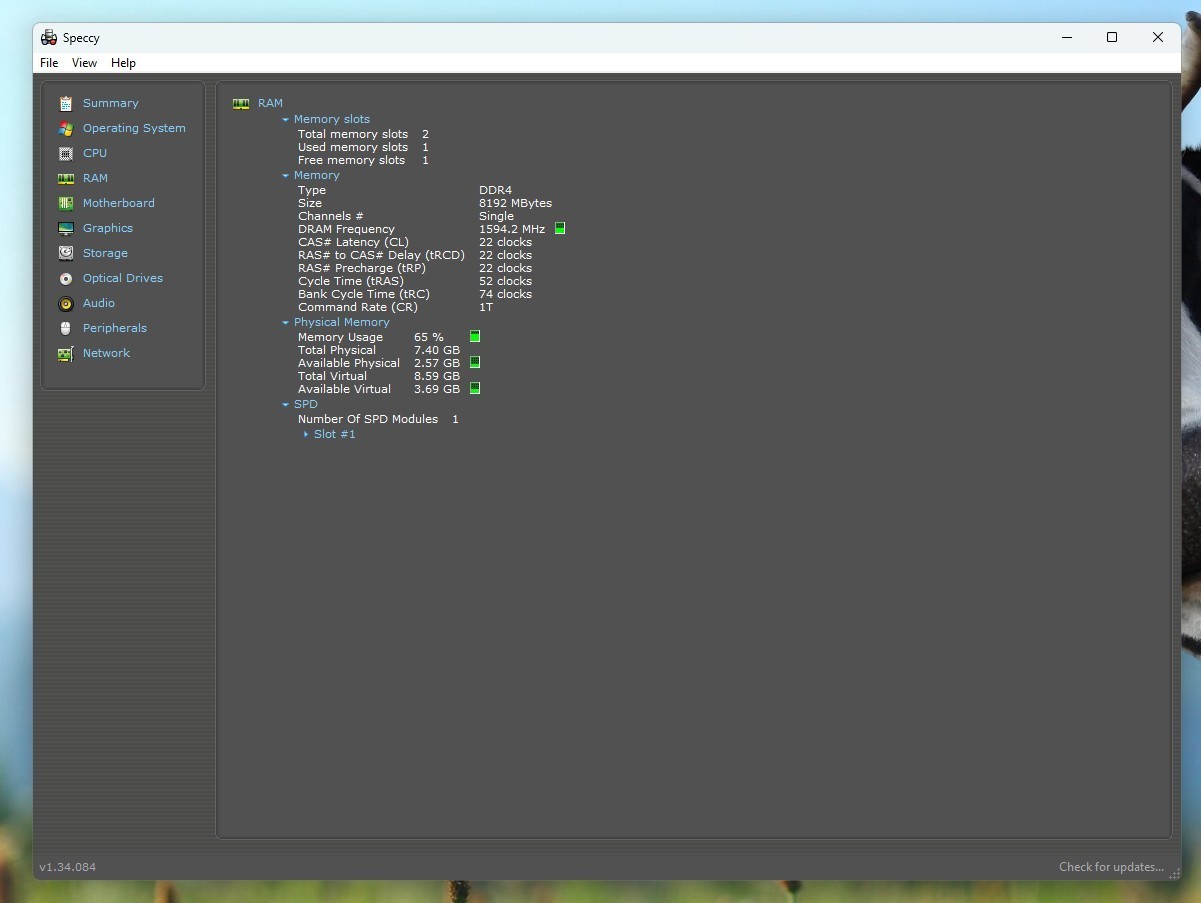Screen dimensions: 1201x903
Task: Click the 74 clocks Bank Cycle Time value
Action: [505, 294]
